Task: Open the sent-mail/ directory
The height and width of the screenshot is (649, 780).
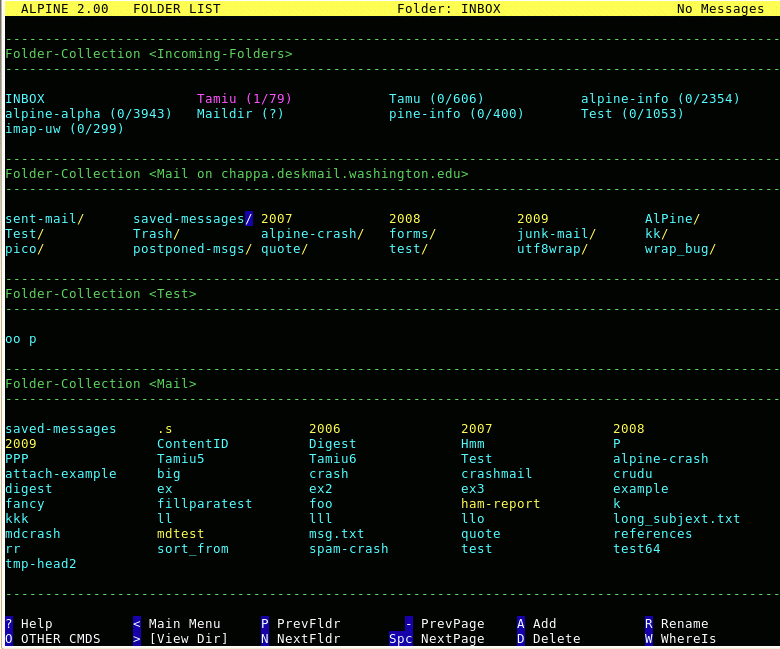Action: [45, 219]
